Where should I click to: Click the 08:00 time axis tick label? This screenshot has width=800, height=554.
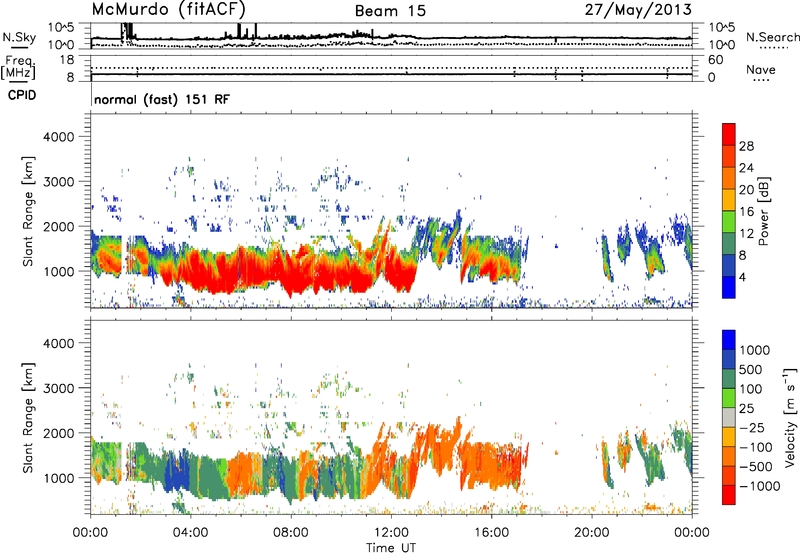[291, 533]
